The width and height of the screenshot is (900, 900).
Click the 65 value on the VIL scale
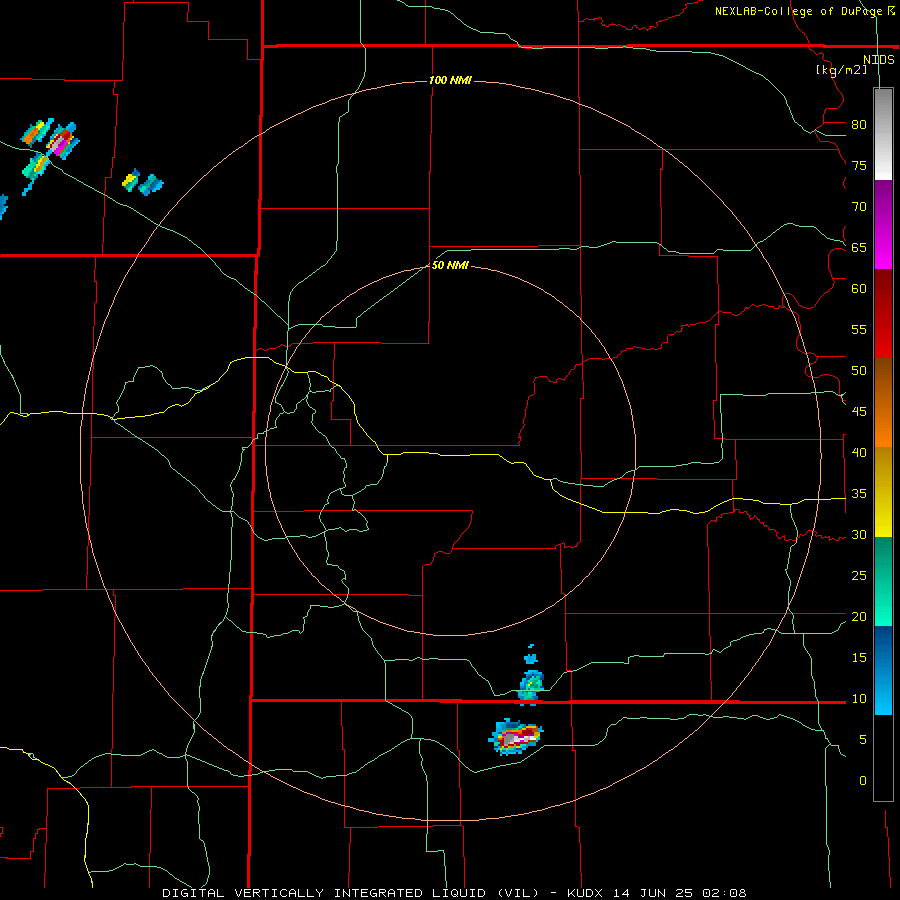pos(859,247)
